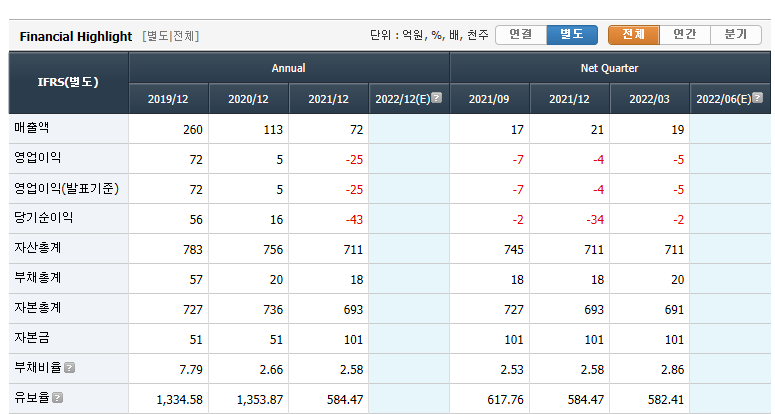The height and width of the screenshot is (414, 775).
Task: Select the 2019/12 annual column header
Action: click(x=168, y=99)
